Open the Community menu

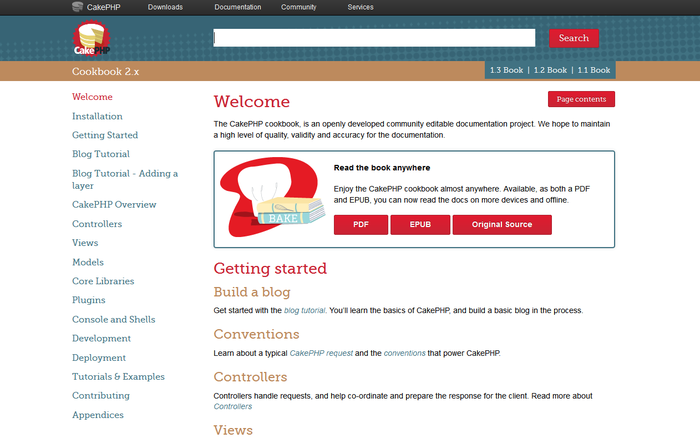[x=298, y=7]
